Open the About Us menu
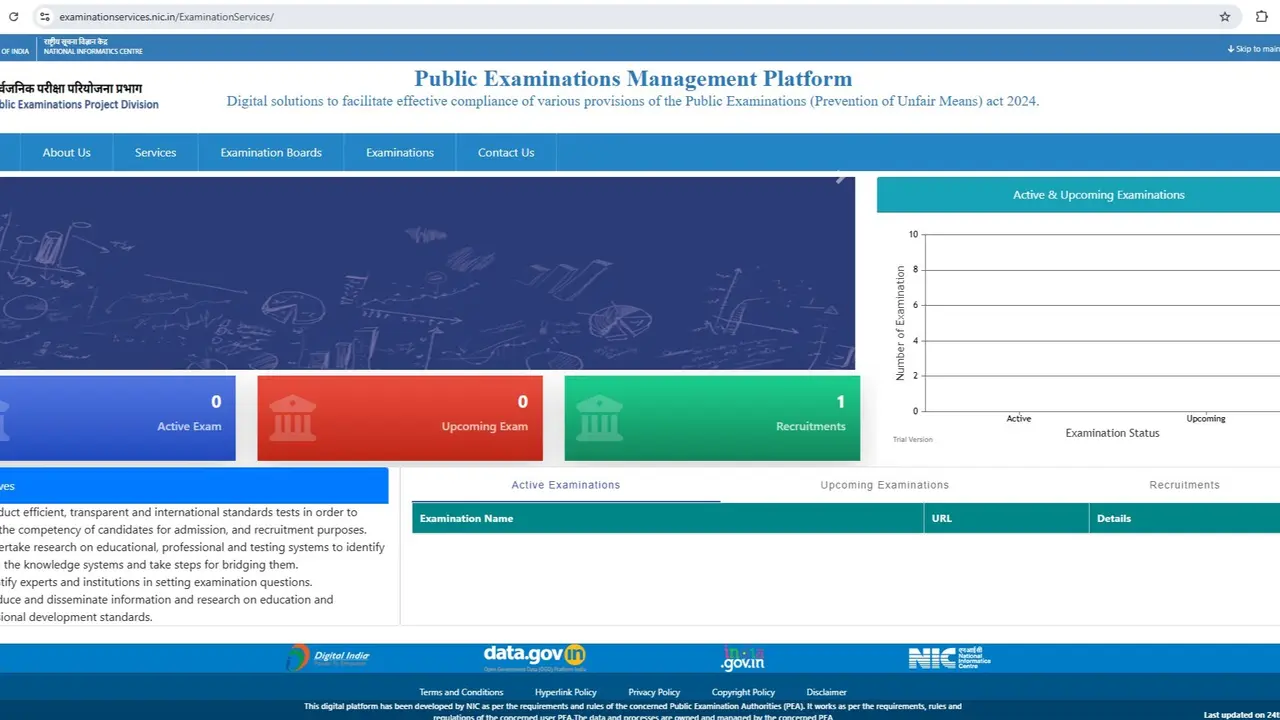Image resolution: width=1280 pixels, height=720 pixels. point(66,153)
